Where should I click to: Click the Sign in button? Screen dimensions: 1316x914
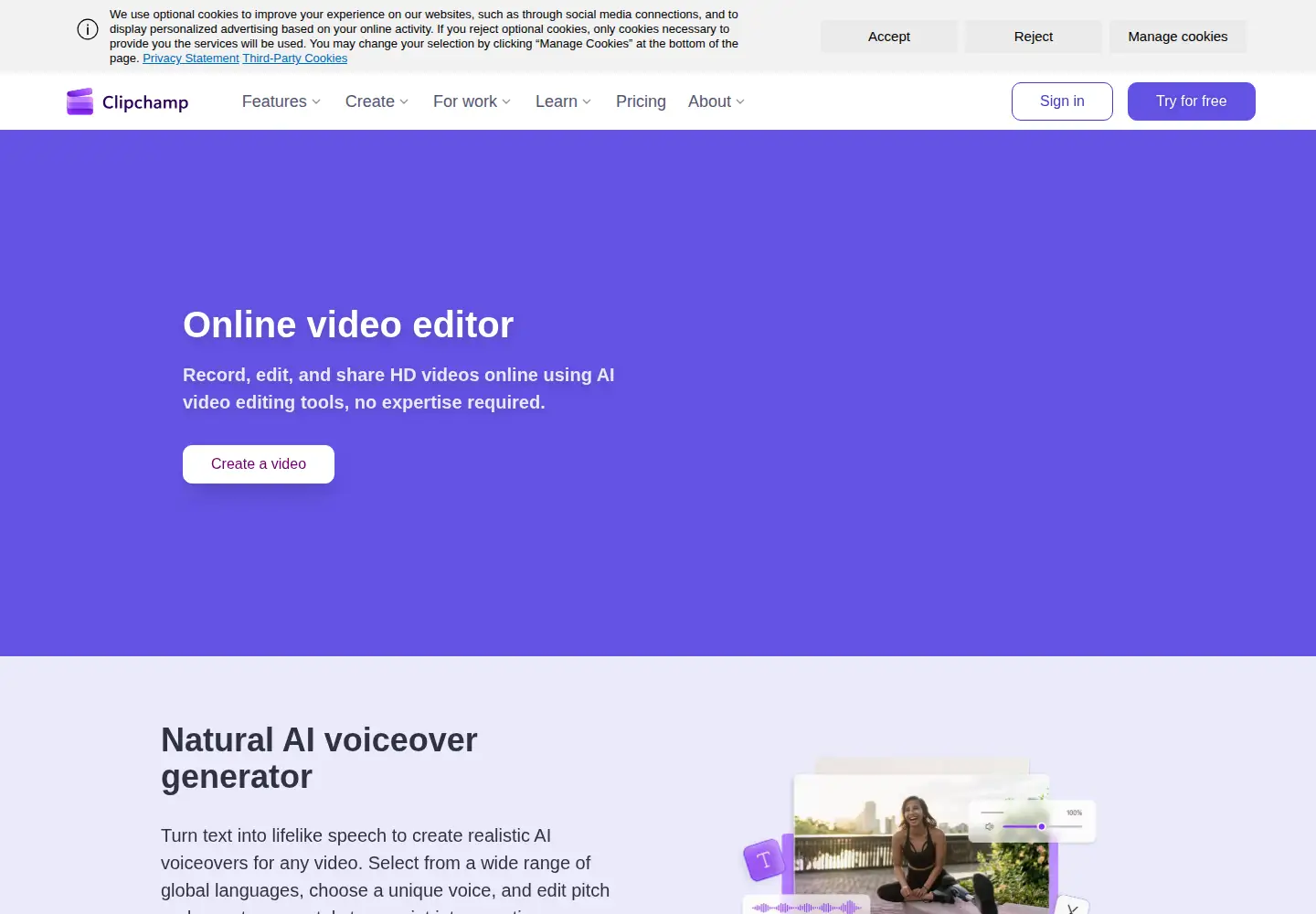[x=1062, y=101]
